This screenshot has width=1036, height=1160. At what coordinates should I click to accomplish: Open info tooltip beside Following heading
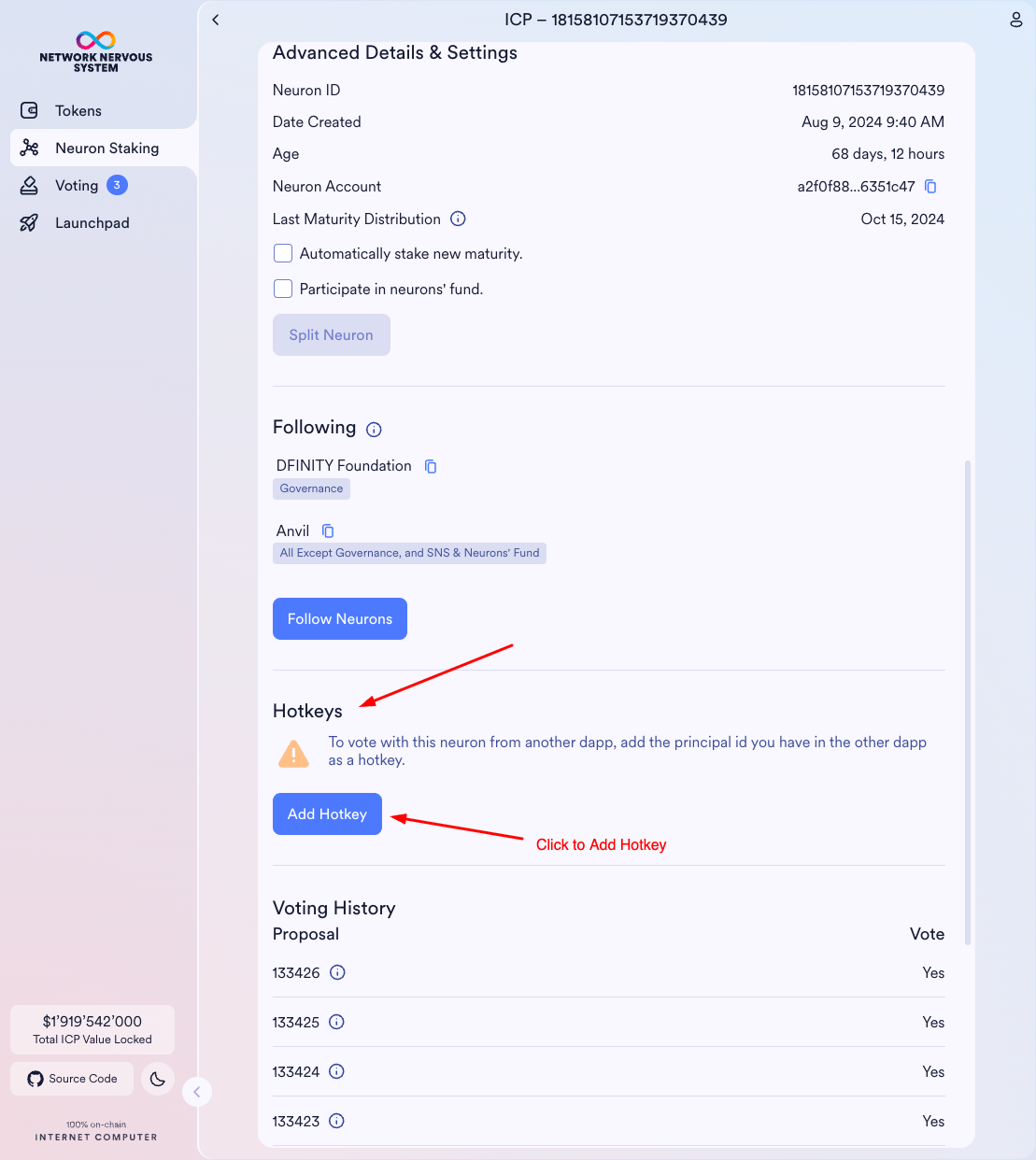(374, 430)
